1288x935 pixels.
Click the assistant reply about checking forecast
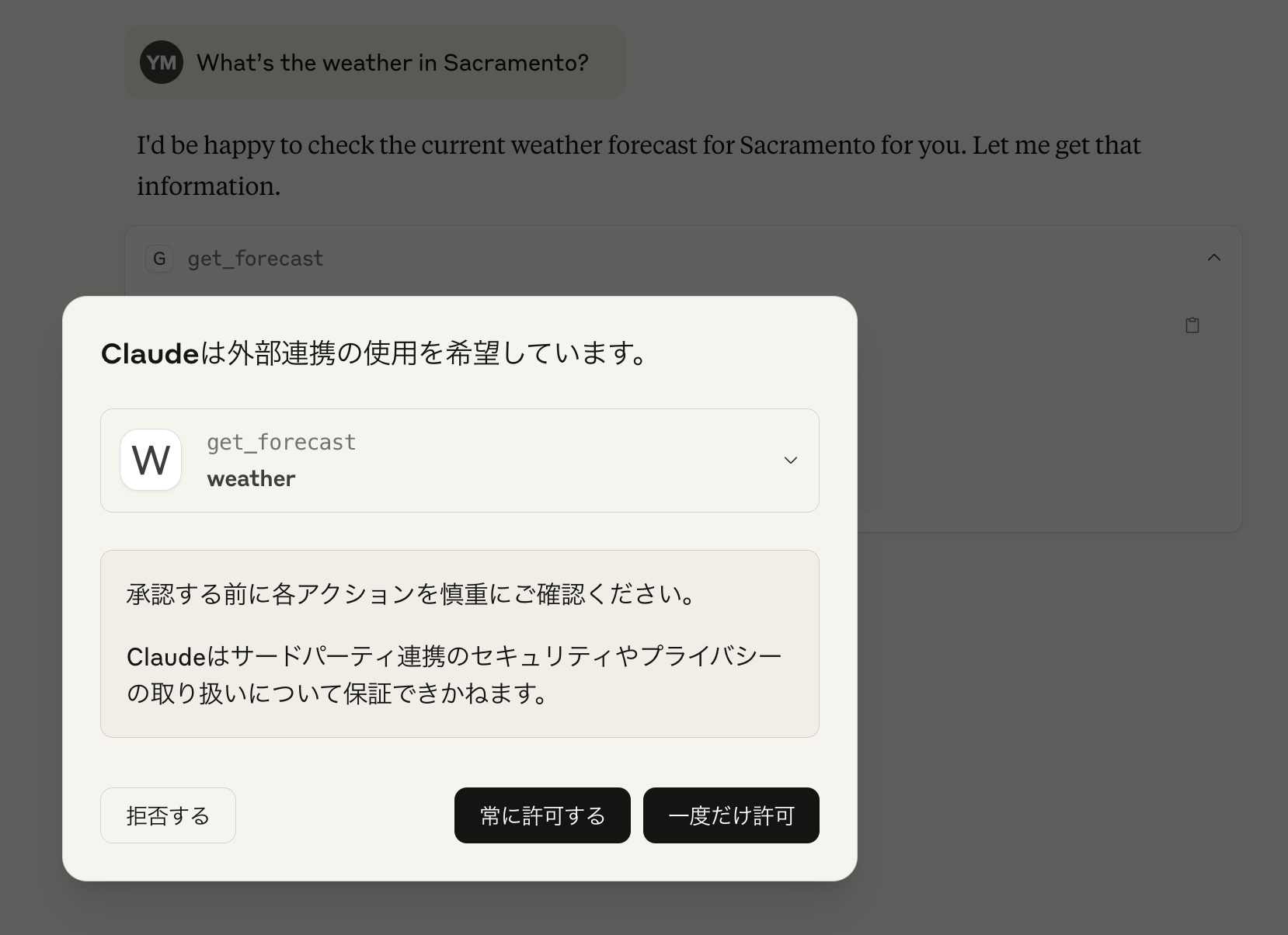coord(639,165)
